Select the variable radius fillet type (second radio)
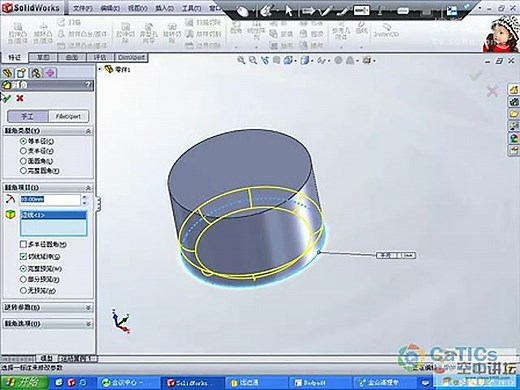 click(x=23, y=151)
